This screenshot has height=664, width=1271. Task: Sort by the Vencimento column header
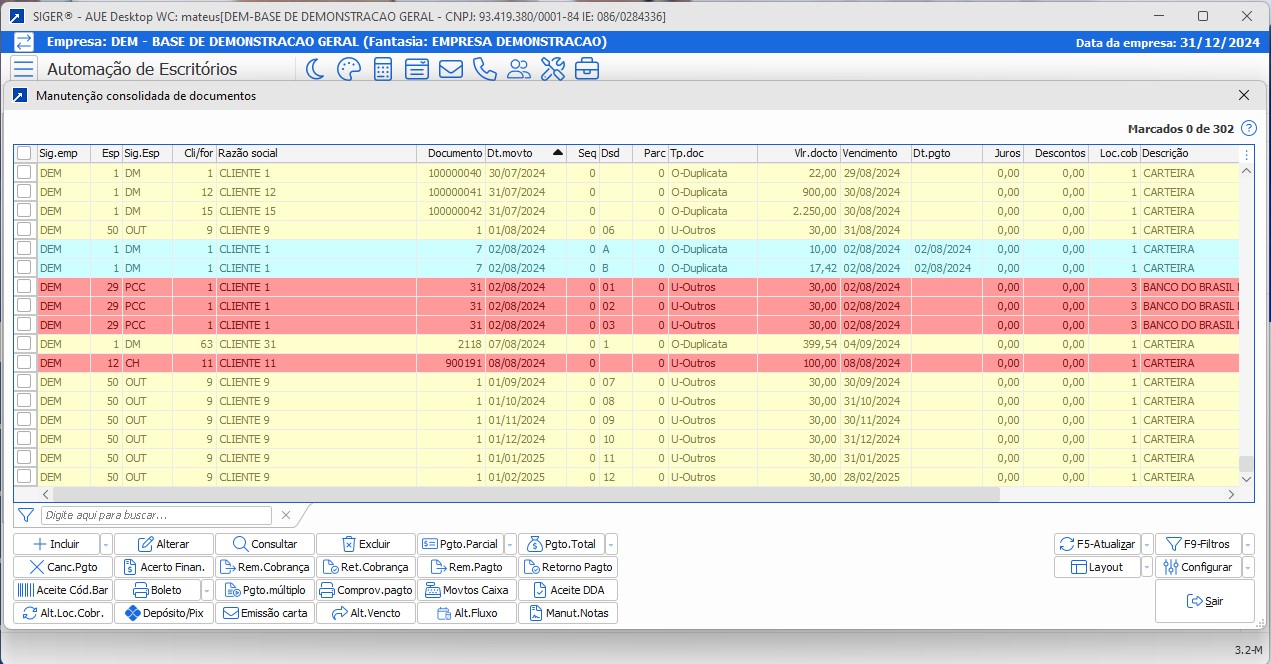click(870, 154)
